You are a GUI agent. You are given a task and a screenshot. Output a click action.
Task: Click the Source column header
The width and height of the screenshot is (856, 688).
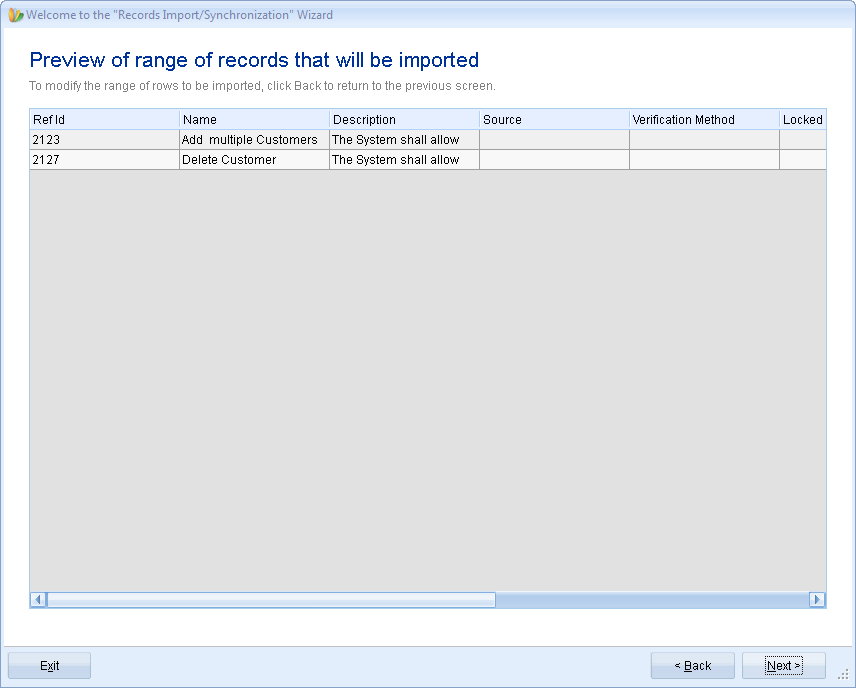554,120
